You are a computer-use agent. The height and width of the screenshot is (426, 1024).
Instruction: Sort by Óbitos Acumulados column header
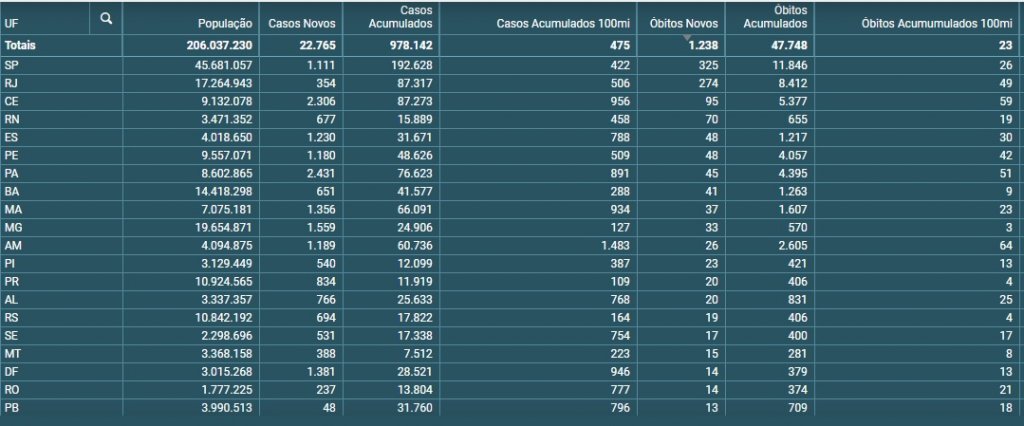pos(776,17)
